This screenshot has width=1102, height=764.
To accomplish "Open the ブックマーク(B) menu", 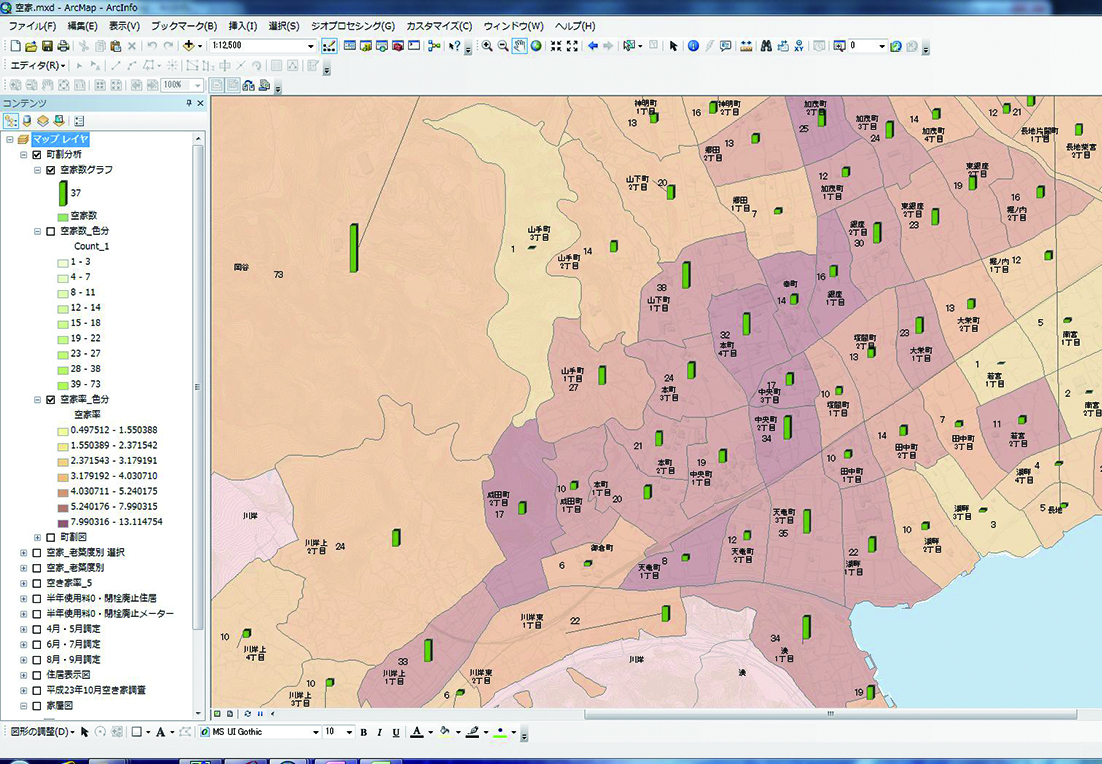I will coord(184,25).
